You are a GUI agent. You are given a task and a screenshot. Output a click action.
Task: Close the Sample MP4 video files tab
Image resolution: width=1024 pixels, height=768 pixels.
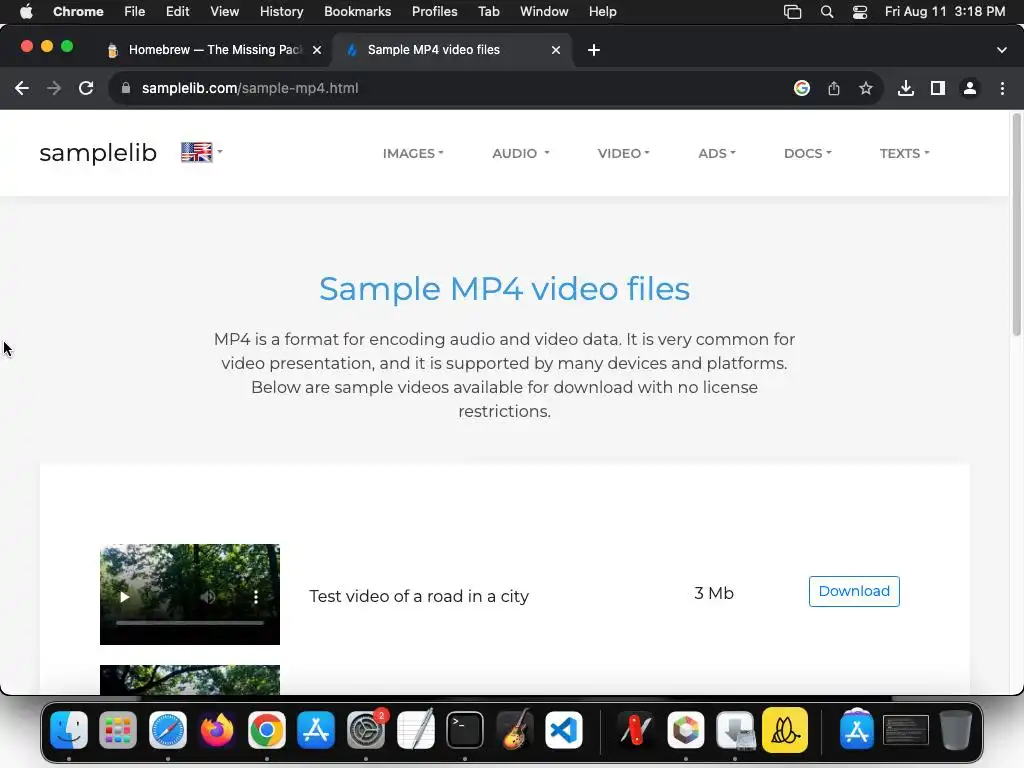[556, 50]
